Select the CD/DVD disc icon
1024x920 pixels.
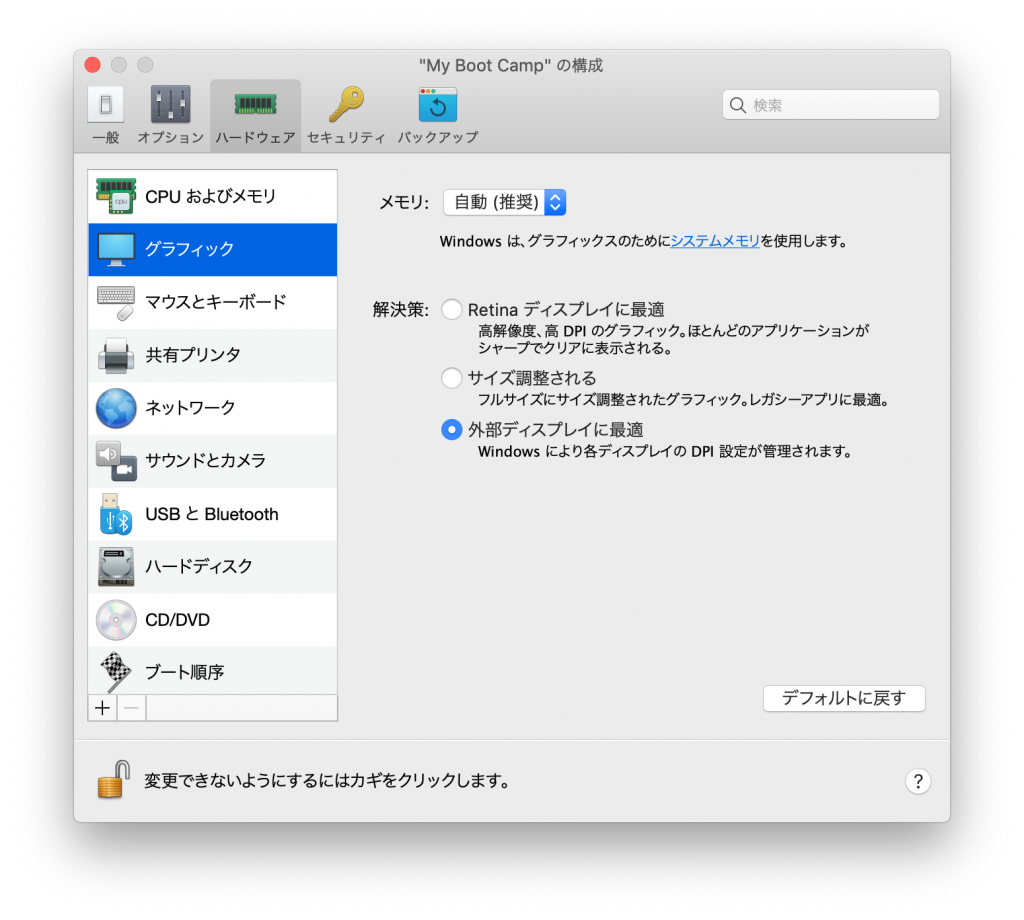pyautogui.click(x=116, y=620)
